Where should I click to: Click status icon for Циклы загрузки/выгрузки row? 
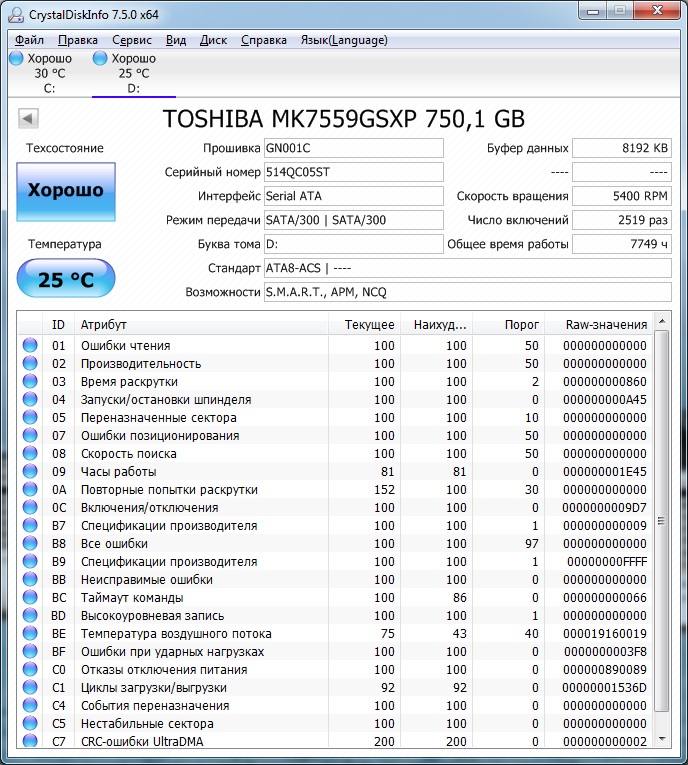[x=30, y=687]
